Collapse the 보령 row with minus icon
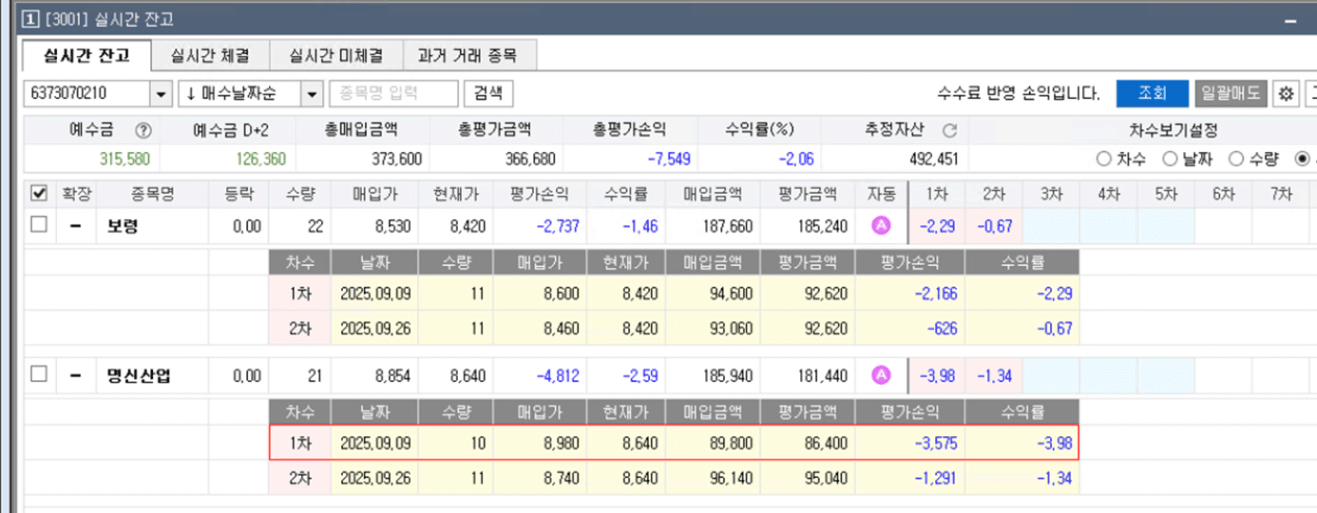The height and width of the screenshot is (513, 1317). click(x=75, y=226)
